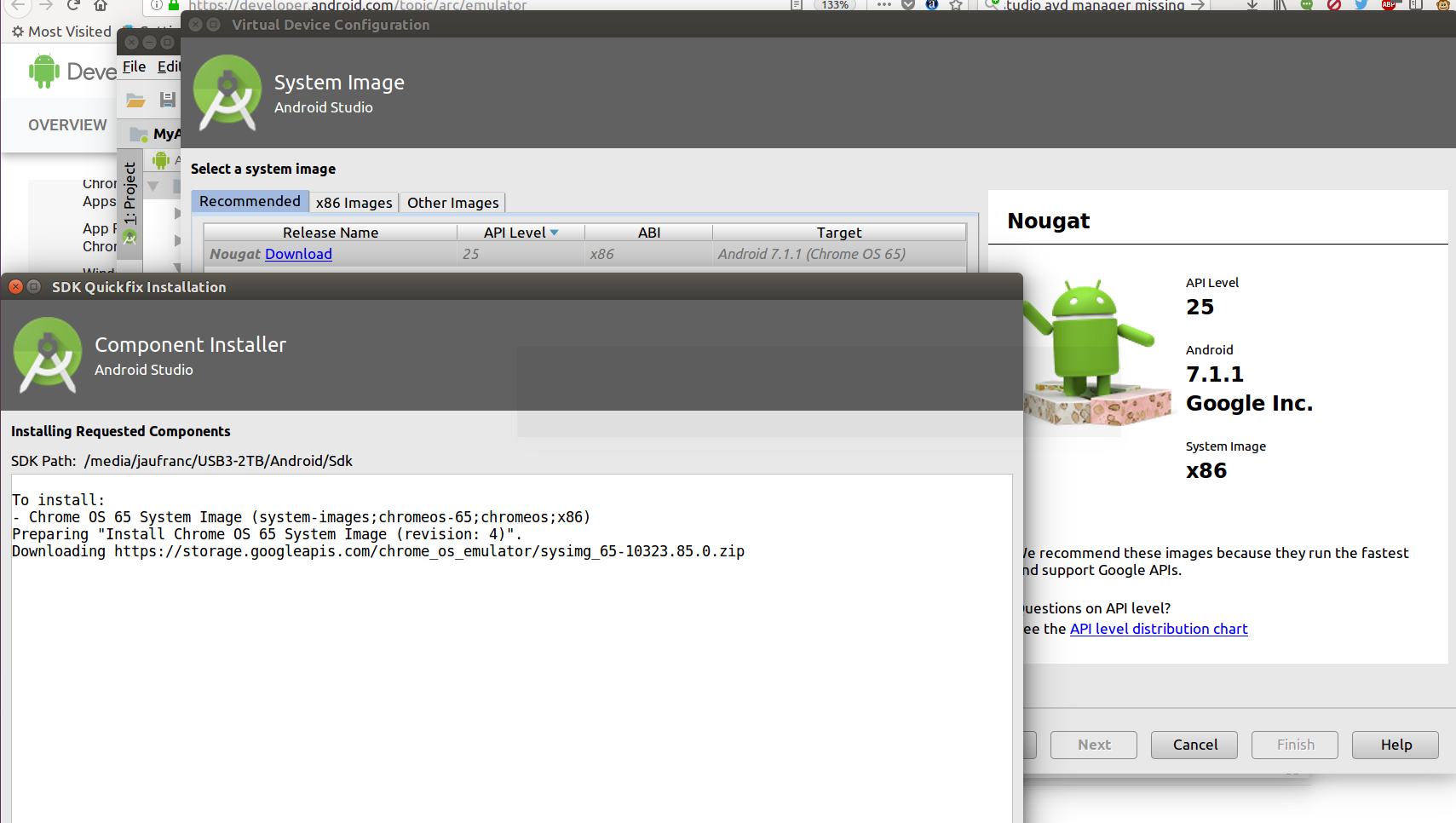Click the SDK Path text /media/jaufranc/USB3-2TB/Android/Sdk
The height and width of the screenshot is (823, 1456).
(218, 461)
